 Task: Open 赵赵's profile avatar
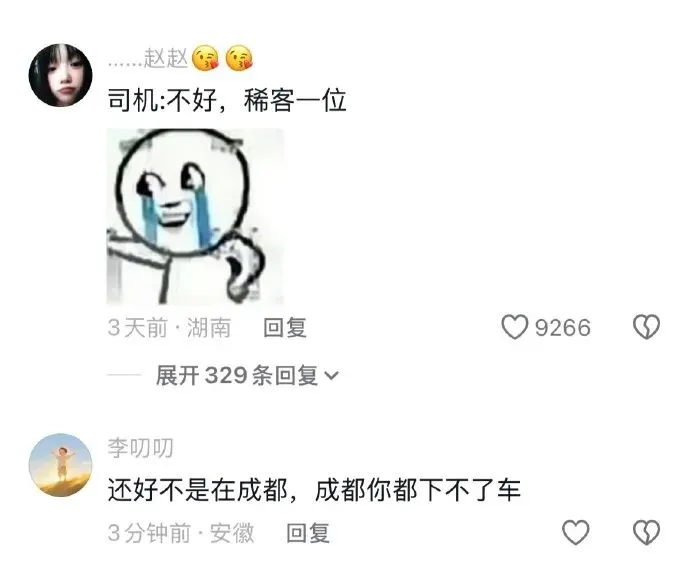[x=61, y=75]
